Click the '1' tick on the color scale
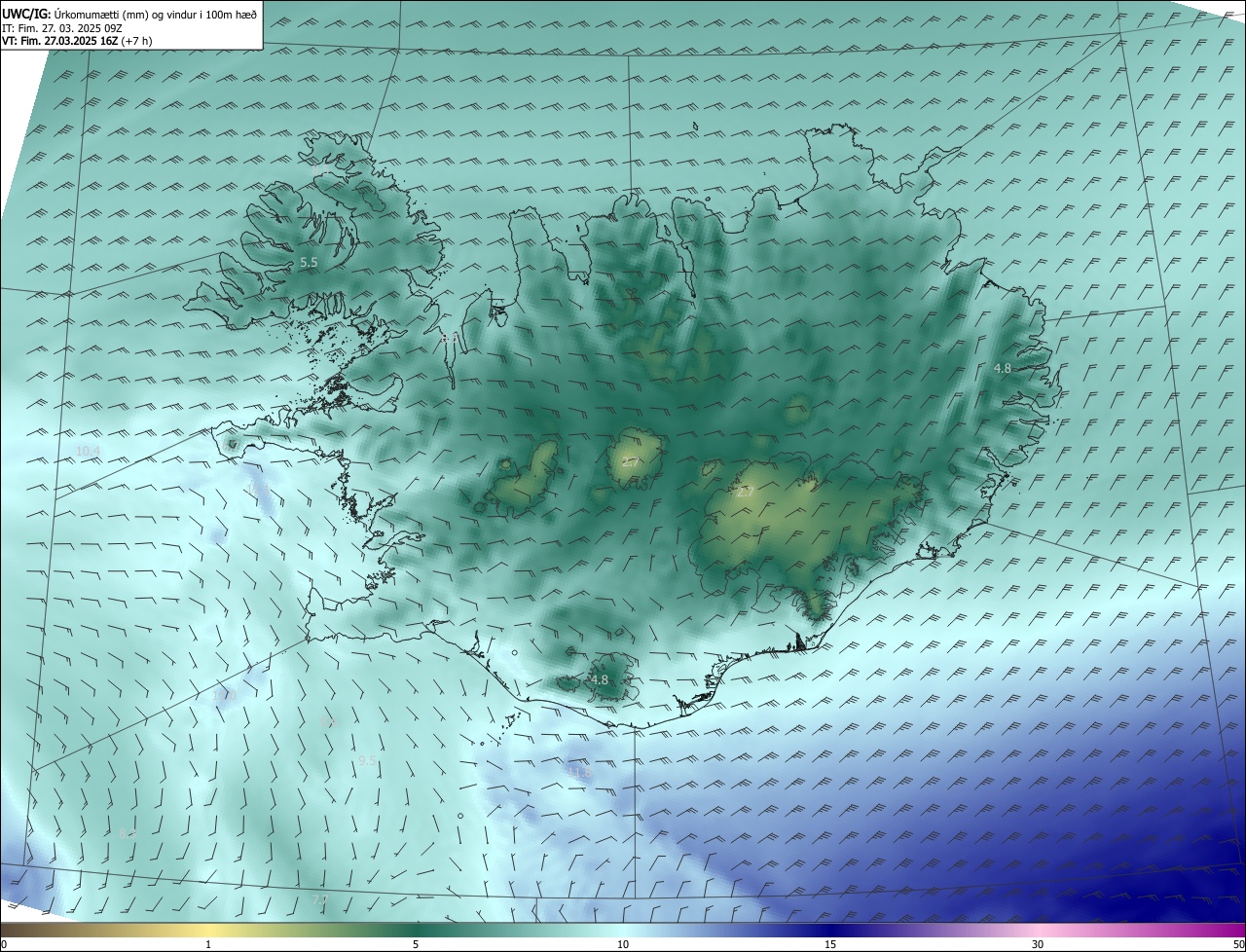1246x952 pixels. (x=208, y=944)
